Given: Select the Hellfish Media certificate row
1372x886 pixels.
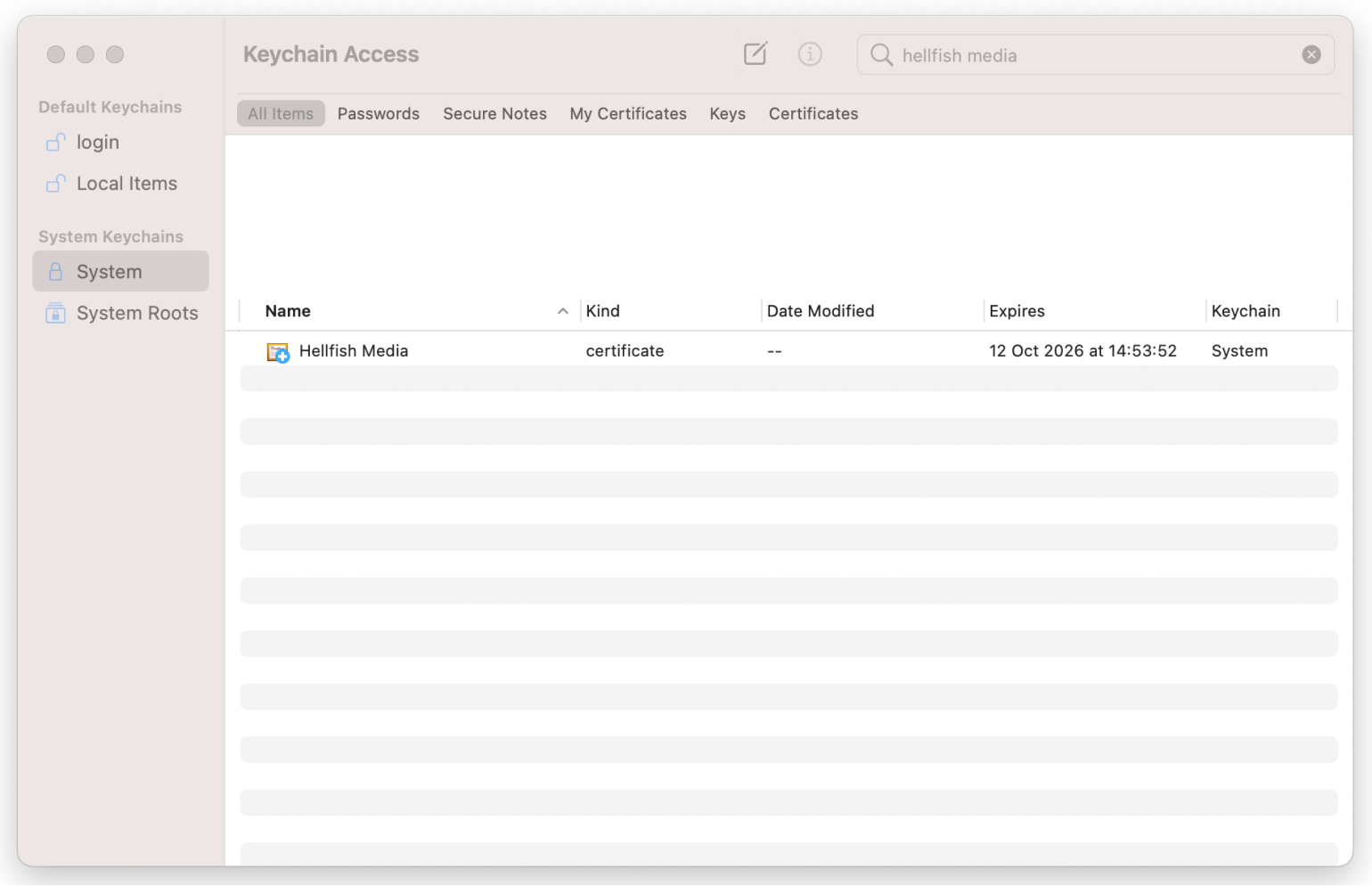Looking at the screenshot, I should (x=624, y=350).
